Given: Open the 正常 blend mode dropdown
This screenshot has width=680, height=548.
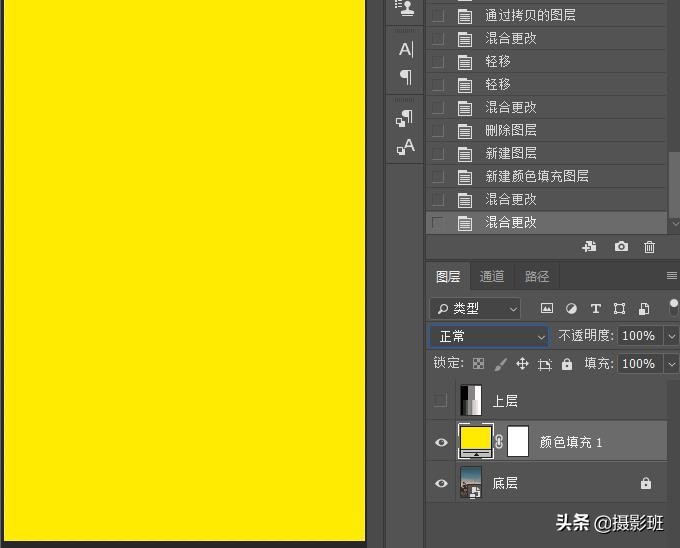Looking at the screenshot, I should tap(490, 336).
